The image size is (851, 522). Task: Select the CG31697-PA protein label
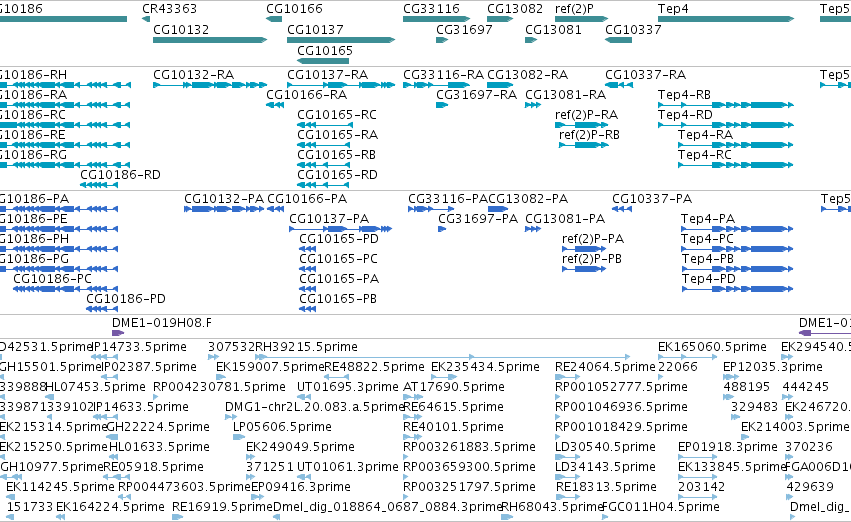478,219
